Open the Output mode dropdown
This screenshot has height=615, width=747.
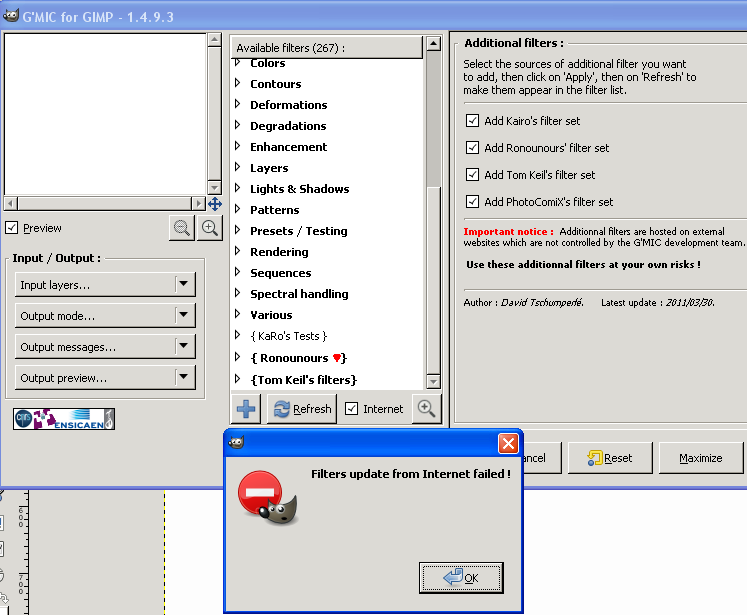click(x=105, y=316)
